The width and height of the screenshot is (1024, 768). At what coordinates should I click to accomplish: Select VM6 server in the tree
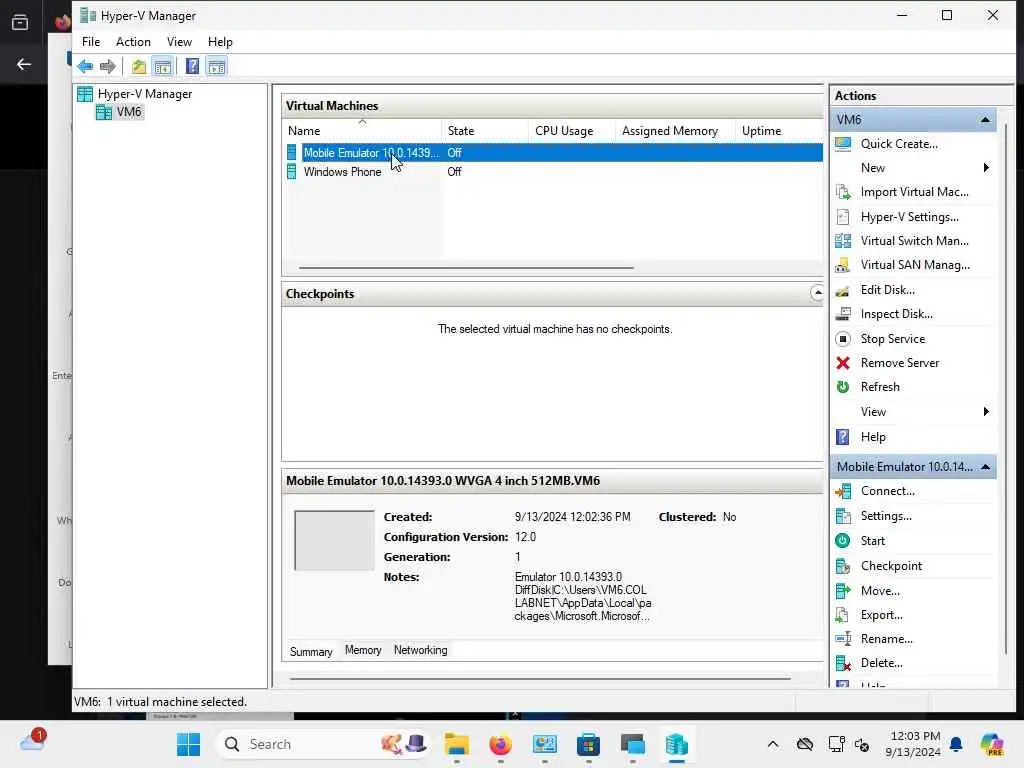(129, 112)
